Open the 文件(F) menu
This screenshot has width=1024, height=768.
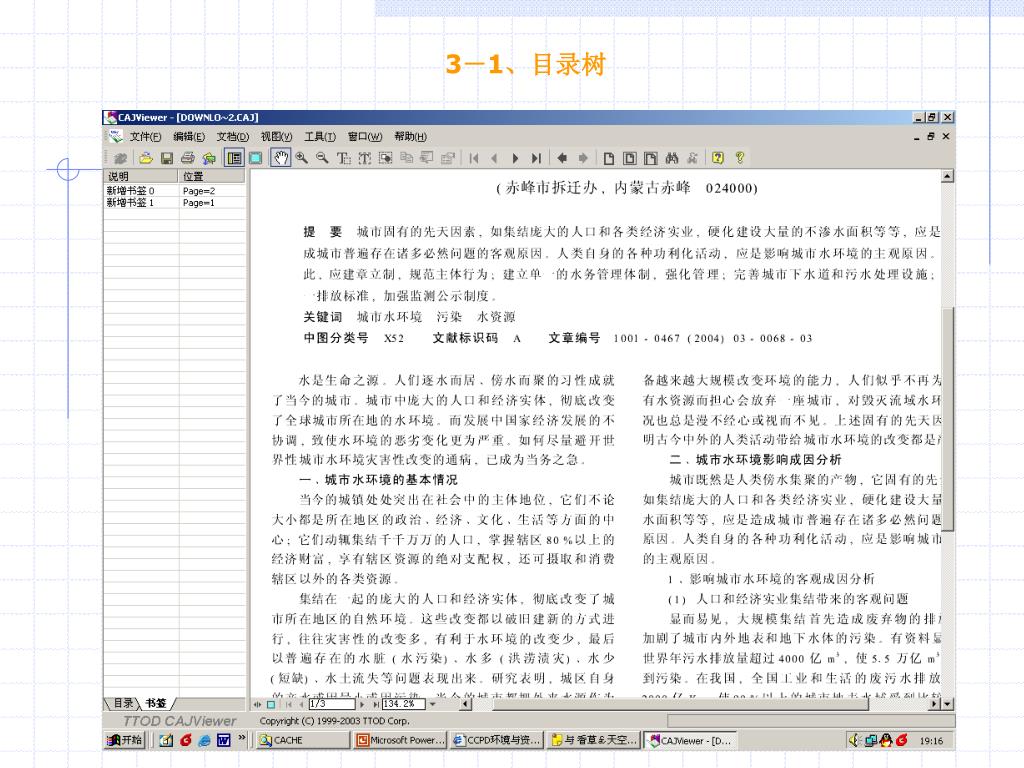click(x=145, y=136)
